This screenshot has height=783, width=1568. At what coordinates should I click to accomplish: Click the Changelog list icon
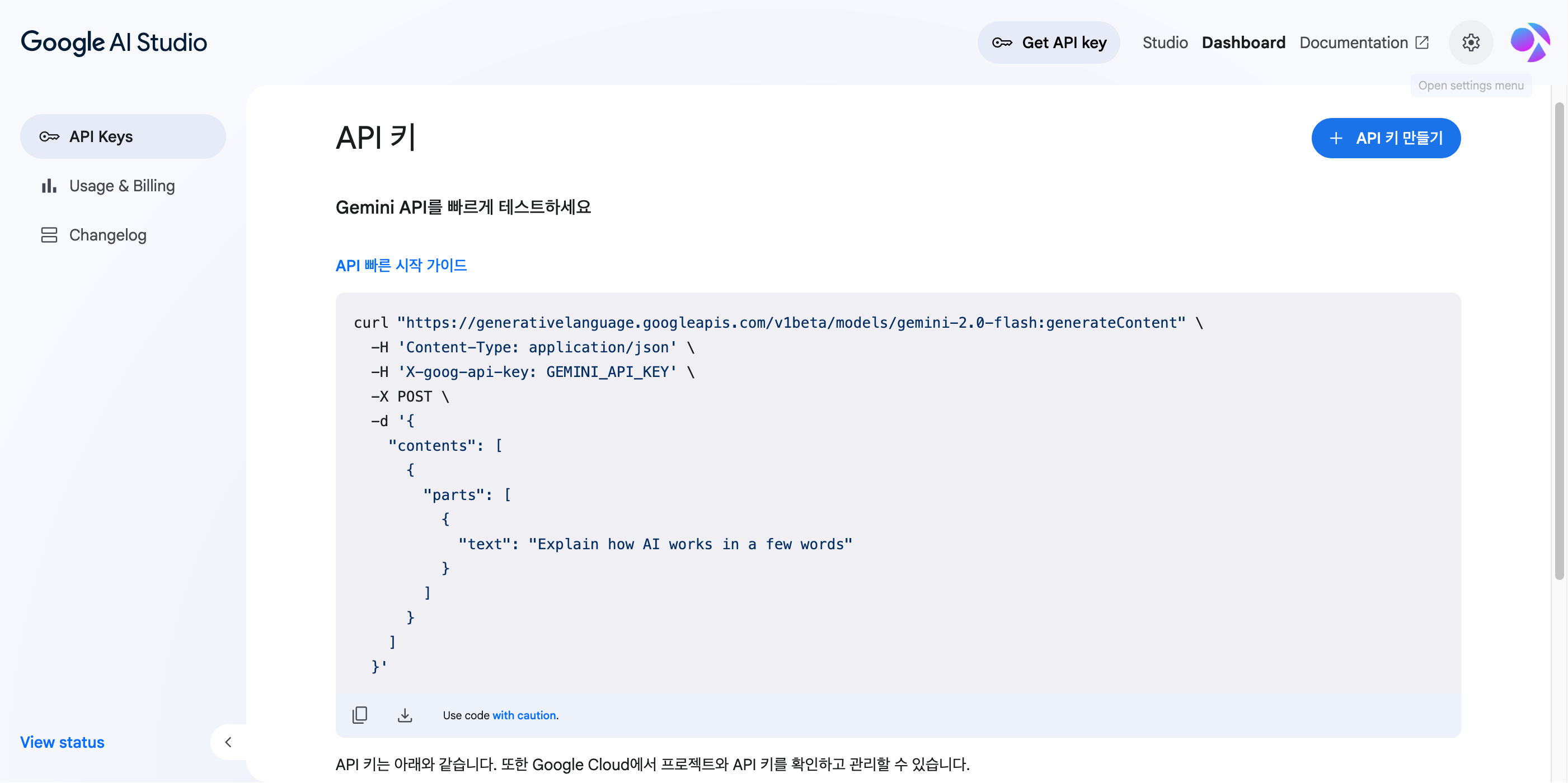49,235
